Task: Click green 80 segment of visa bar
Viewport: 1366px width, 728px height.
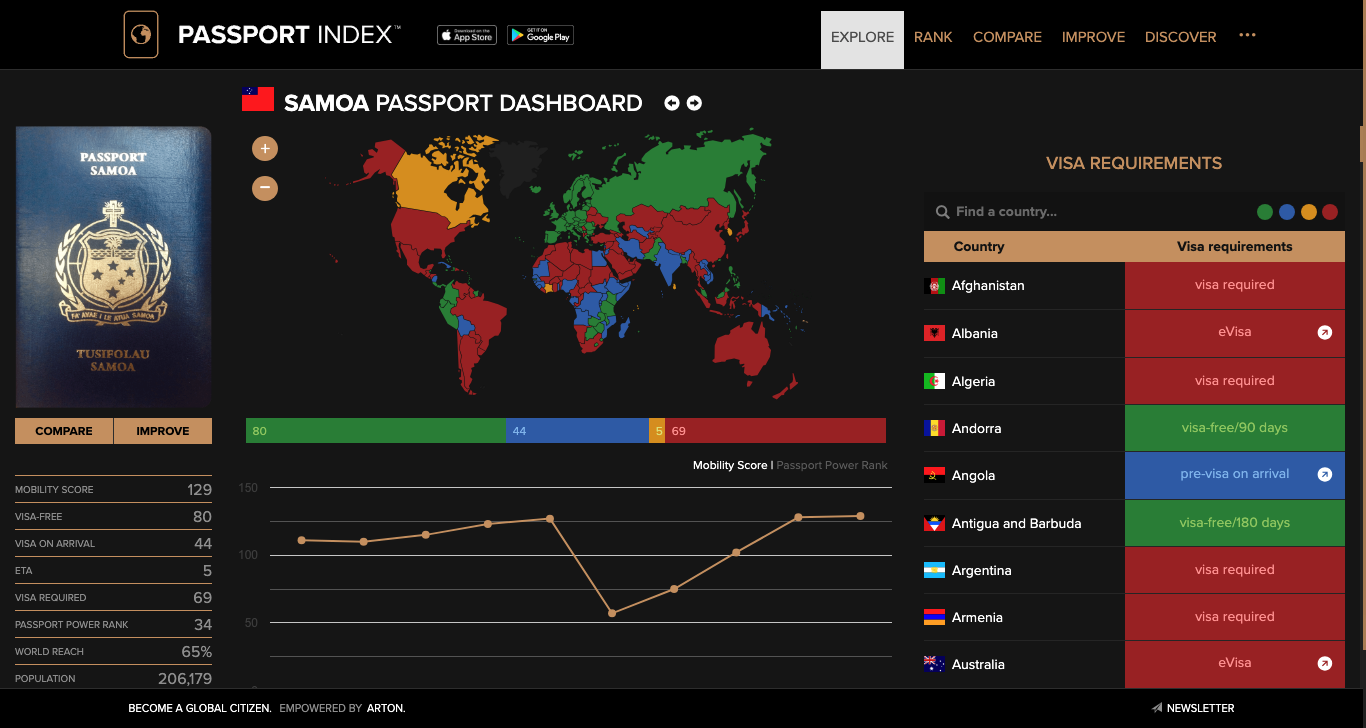Action: (x=376, y=431)
